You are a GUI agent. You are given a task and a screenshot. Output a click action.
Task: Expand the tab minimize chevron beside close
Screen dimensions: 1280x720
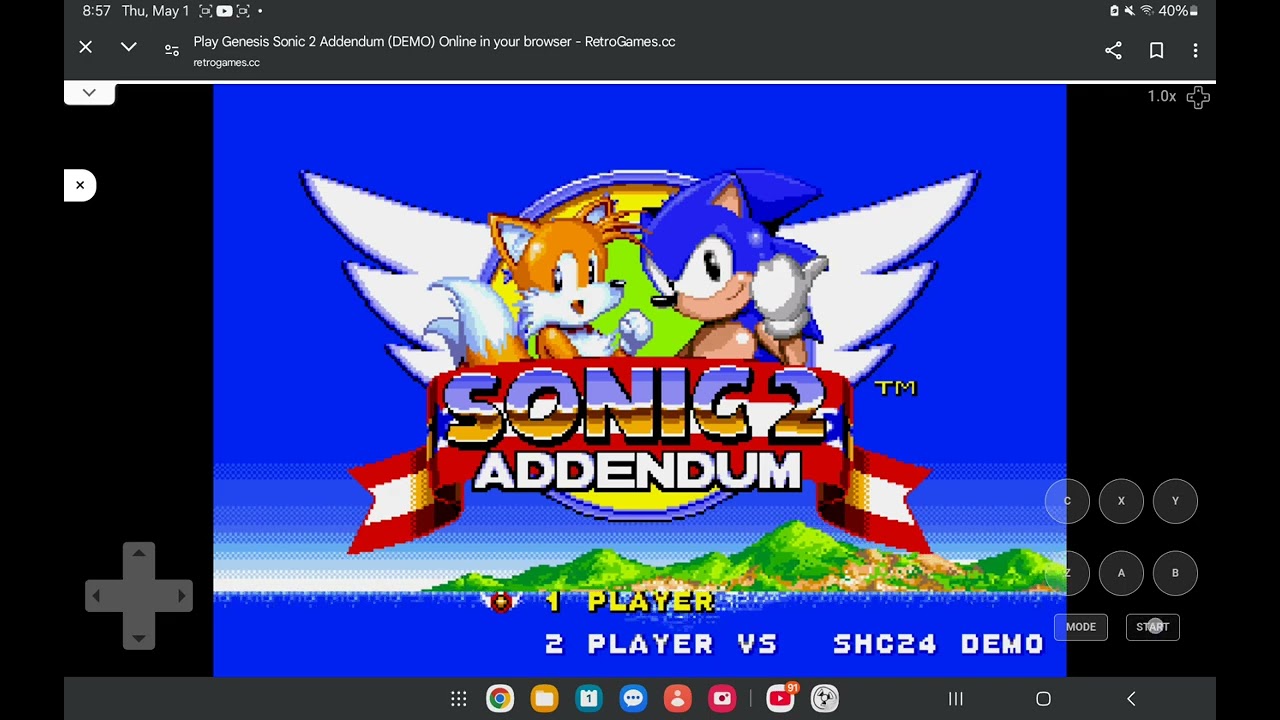point(129,47)
